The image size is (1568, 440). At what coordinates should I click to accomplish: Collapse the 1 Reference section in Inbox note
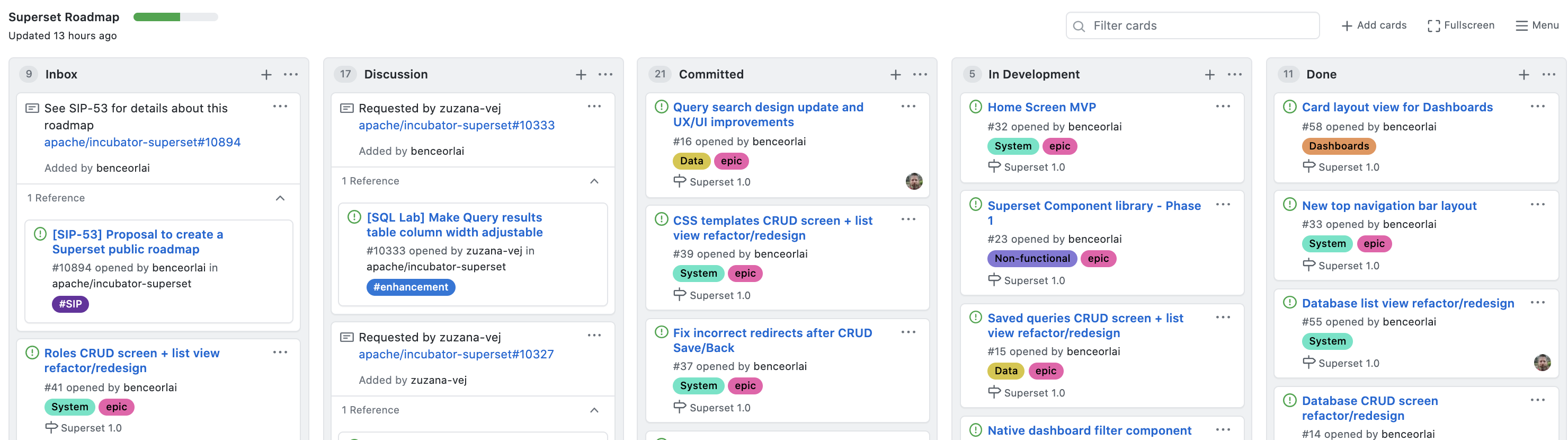[280, 198]
